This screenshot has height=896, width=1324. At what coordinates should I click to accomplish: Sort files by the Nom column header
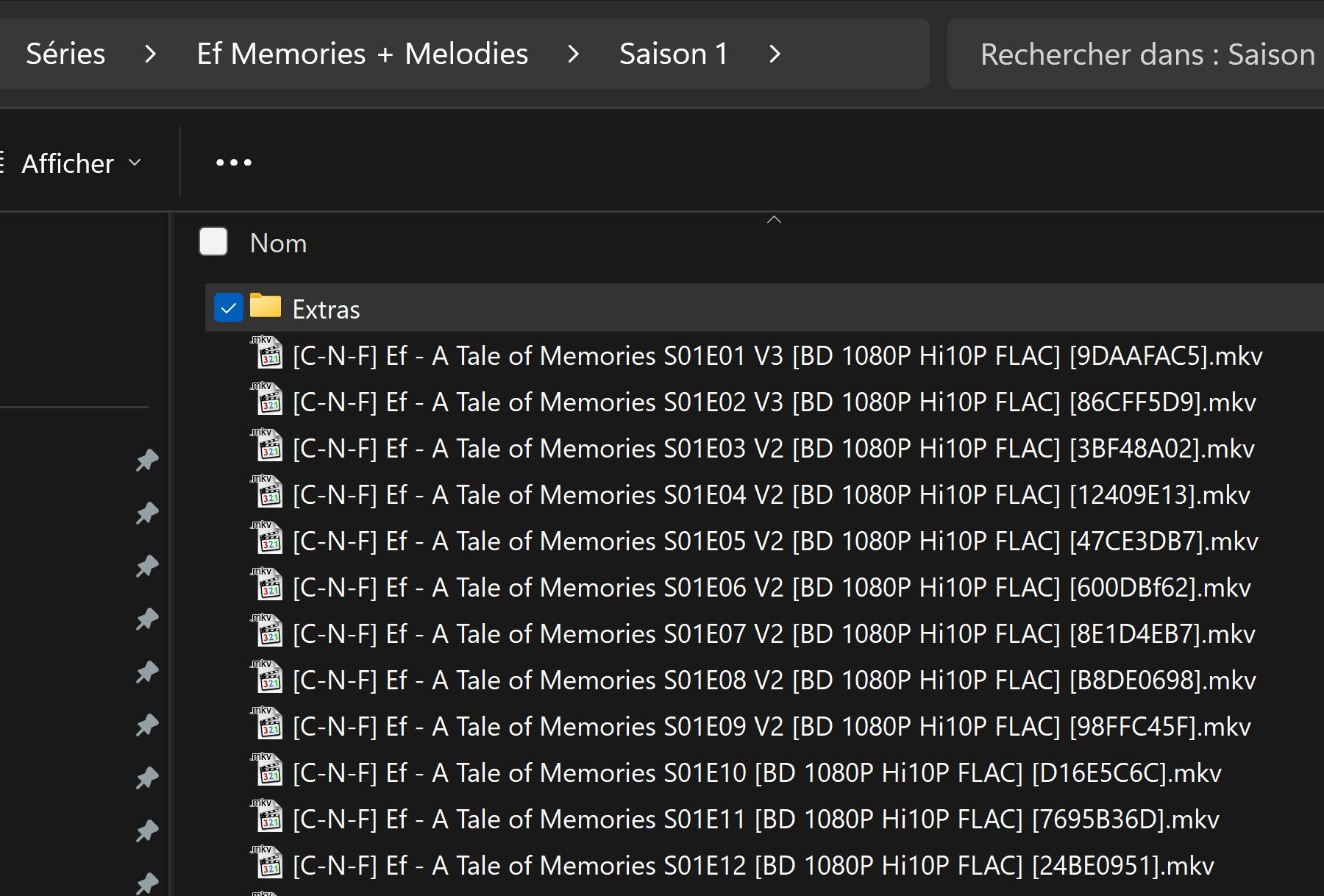[278, 243]
